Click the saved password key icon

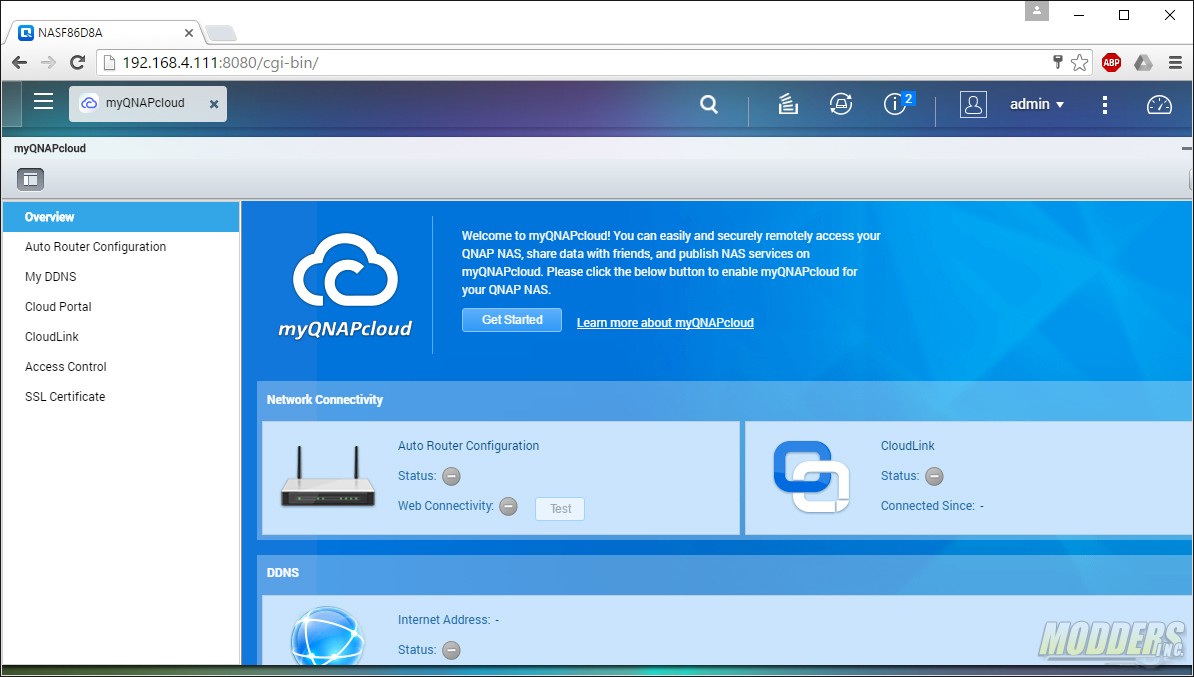pos(1058,62)
